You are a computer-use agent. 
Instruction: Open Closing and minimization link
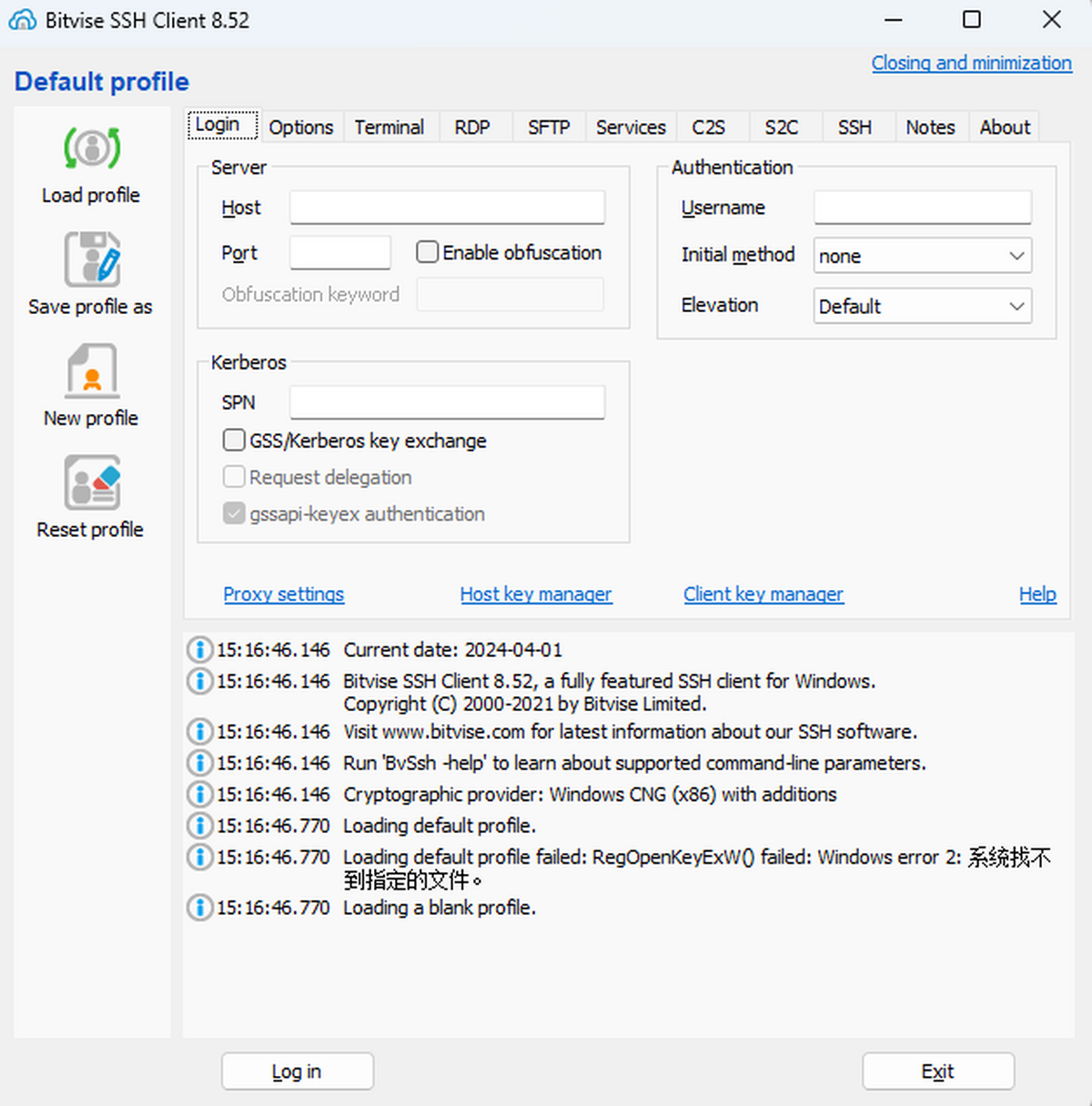[972, 63]
